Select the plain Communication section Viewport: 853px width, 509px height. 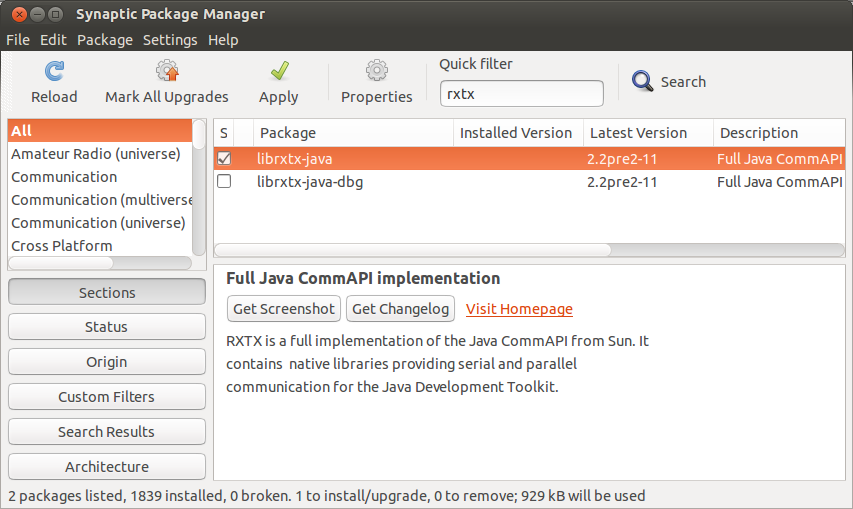pos(100,177)
